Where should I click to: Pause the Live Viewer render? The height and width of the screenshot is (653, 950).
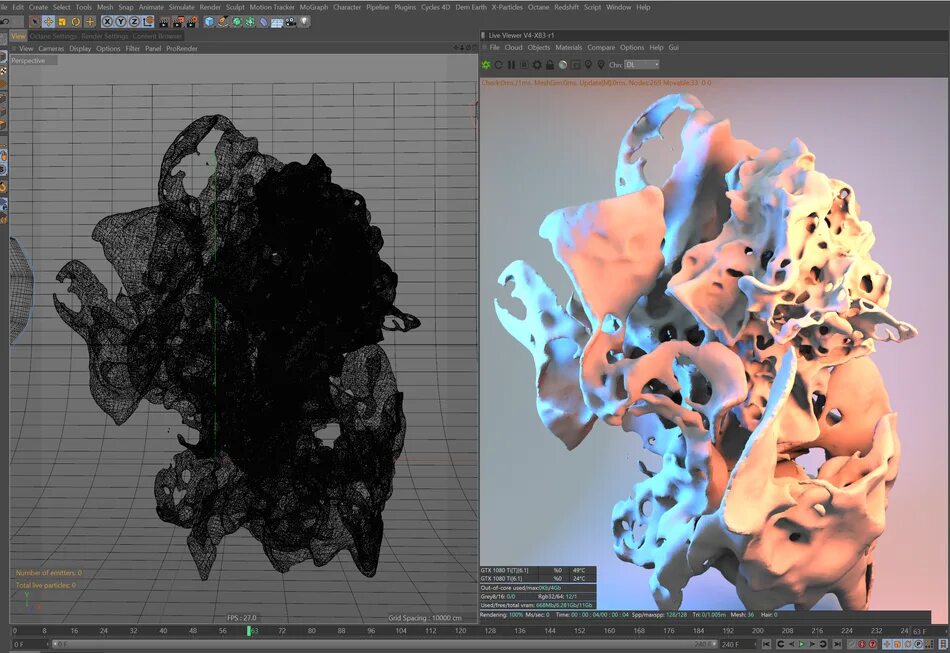(511, 65)
